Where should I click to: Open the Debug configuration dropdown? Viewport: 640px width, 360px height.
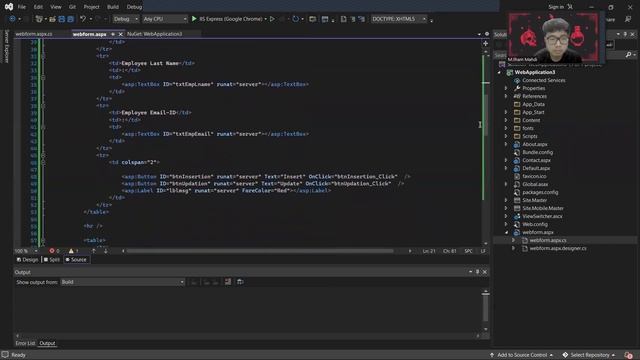(x=126, y=19)
